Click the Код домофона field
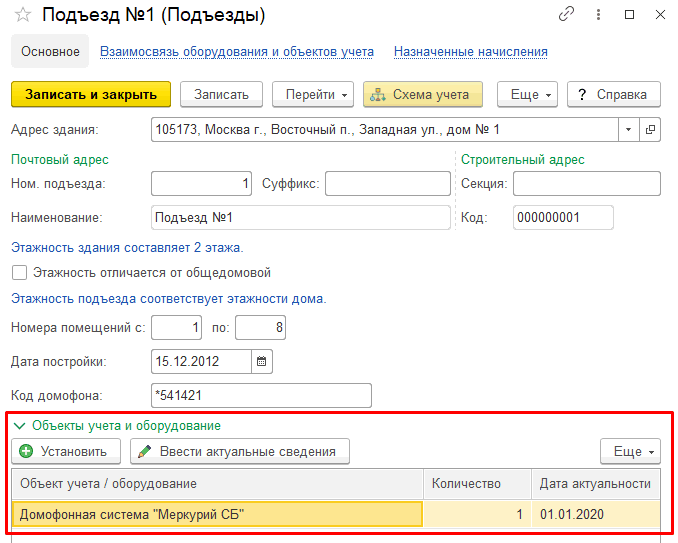678x543 pixels. click(261, 395)
